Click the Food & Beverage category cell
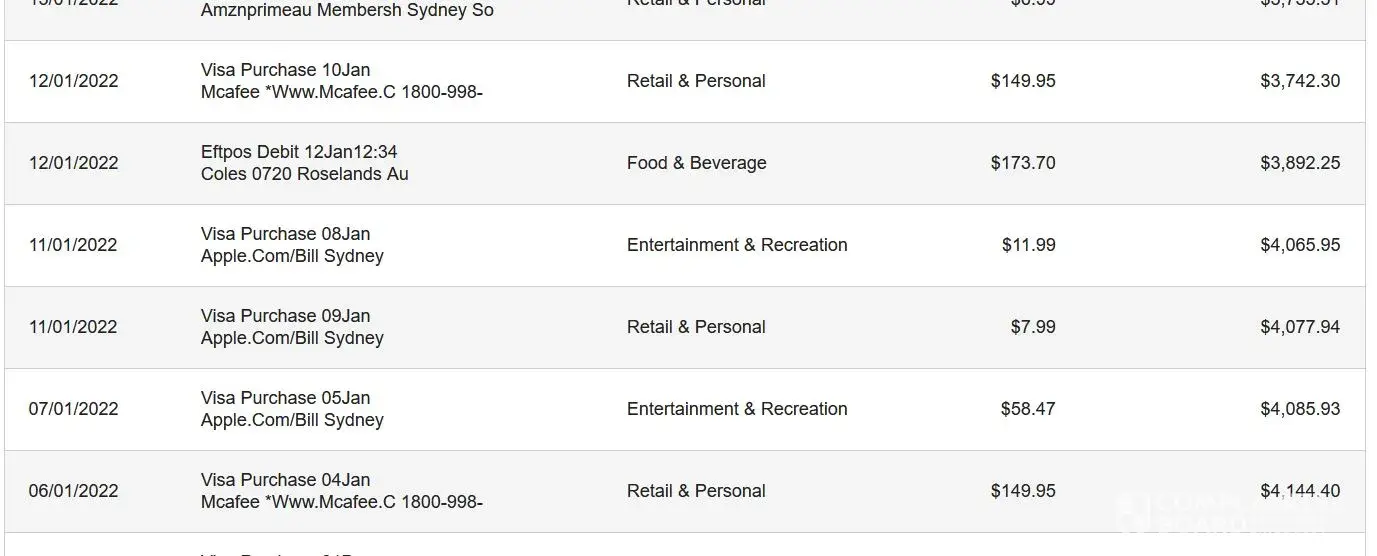Image resolution: width=1377 pixels, height=556 pixels. (696, 163)
